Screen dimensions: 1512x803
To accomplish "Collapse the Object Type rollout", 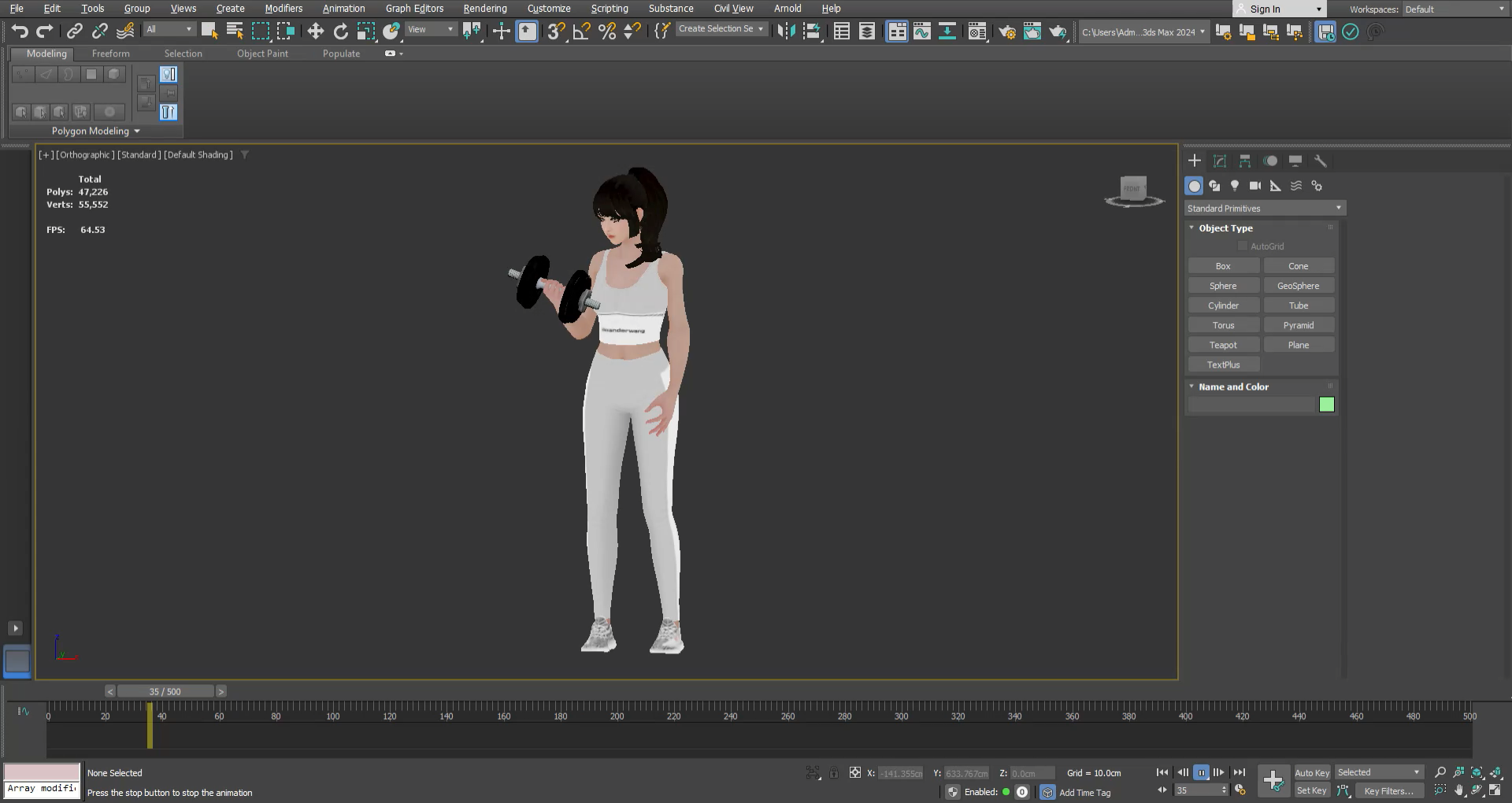I will 1225,228.
